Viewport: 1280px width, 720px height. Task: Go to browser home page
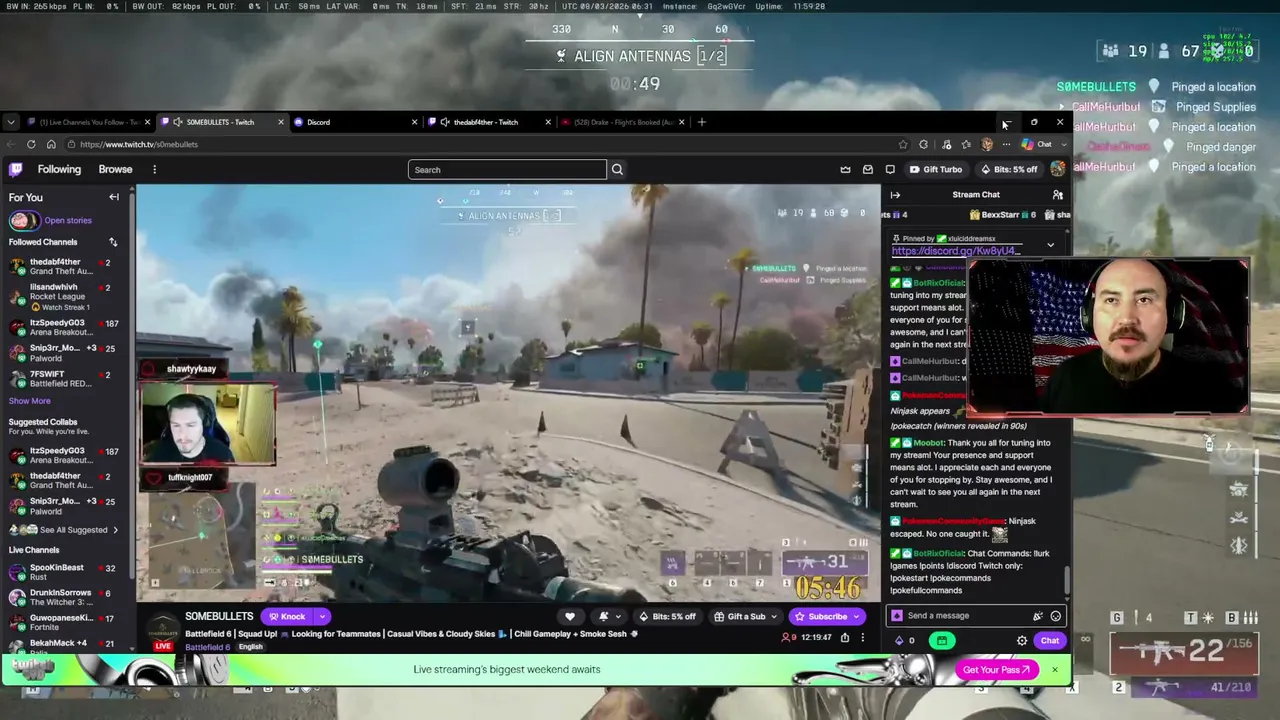pyautogui.click(x=51, y=144)
